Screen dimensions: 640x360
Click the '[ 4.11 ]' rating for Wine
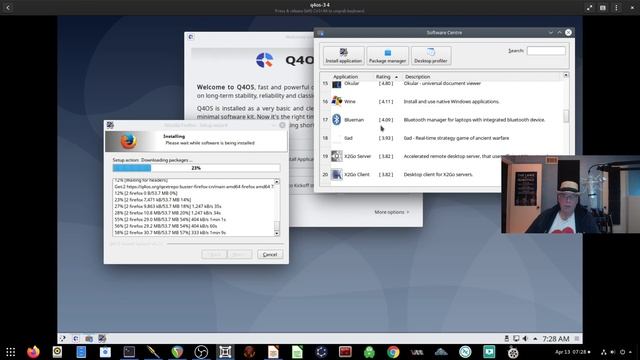coord(386,101)
